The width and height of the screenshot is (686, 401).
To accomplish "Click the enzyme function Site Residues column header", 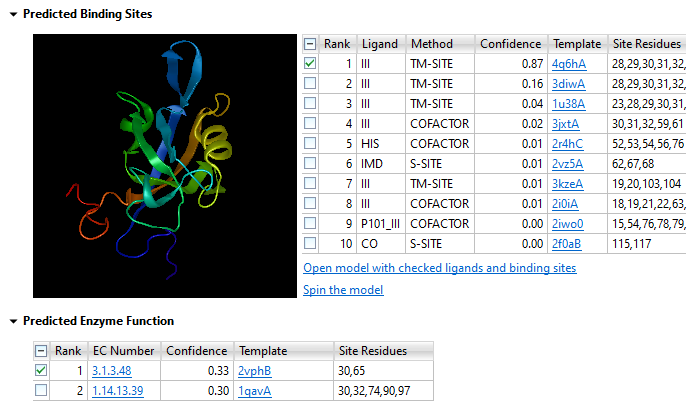I will [x=384, y=351].
